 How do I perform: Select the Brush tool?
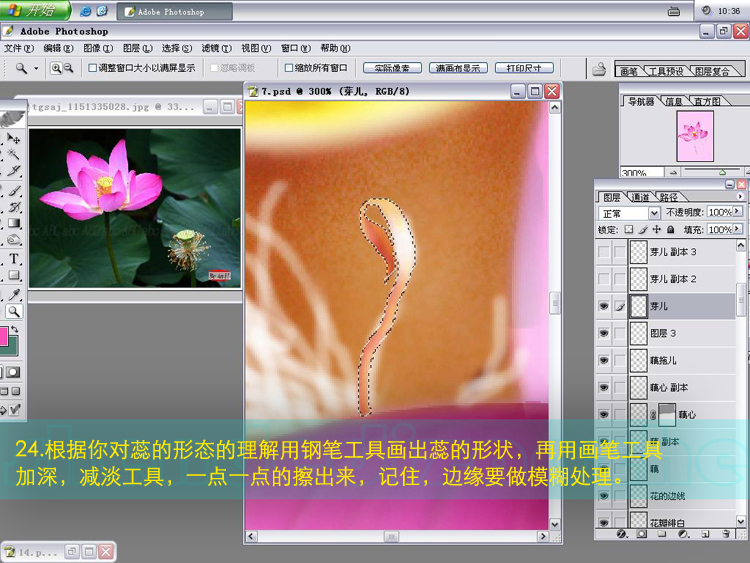click(13, 189)
